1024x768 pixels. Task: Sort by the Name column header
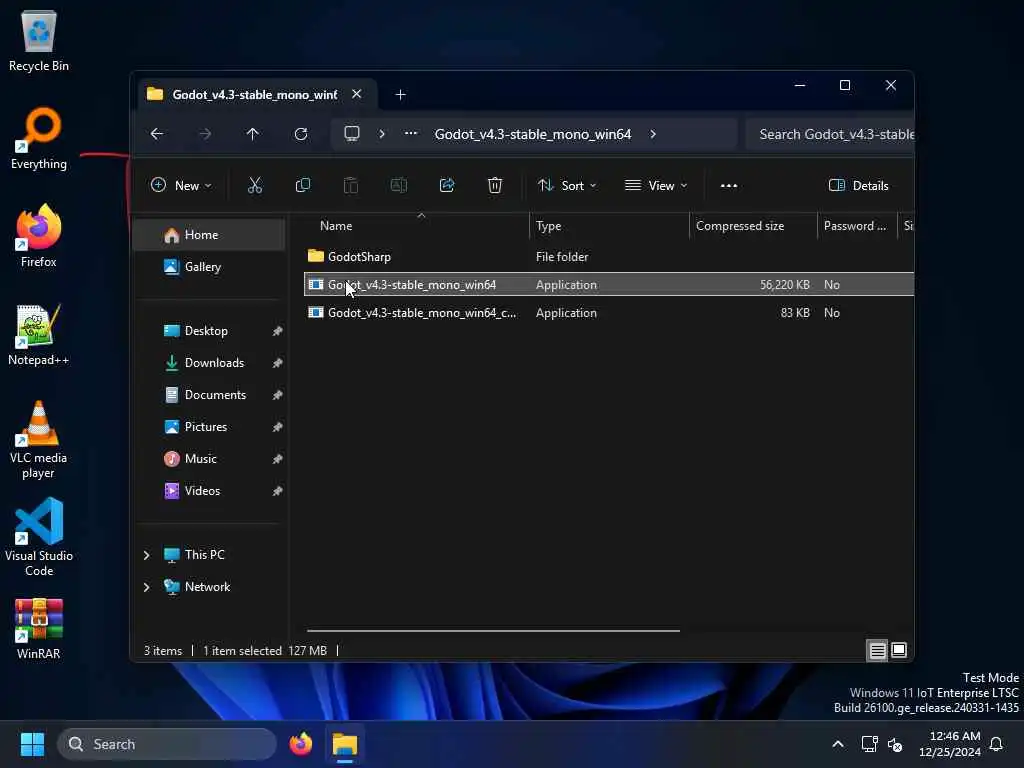pyautogui.click(x=417, y=226)
